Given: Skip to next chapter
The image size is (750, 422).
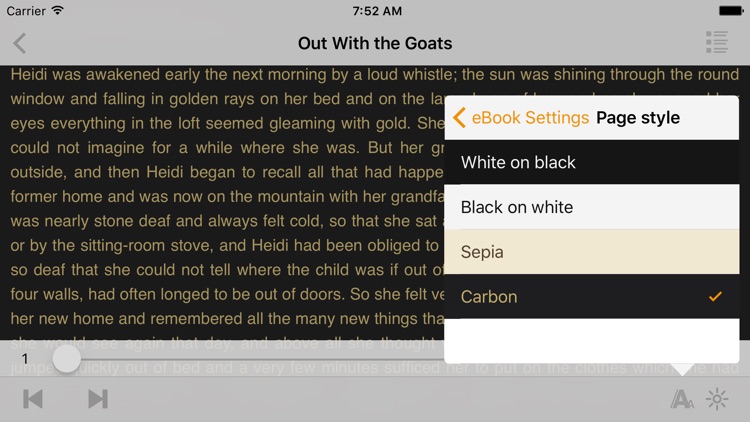Looking at the screenshot, I should pyautogui.click(x=98, y=399).
